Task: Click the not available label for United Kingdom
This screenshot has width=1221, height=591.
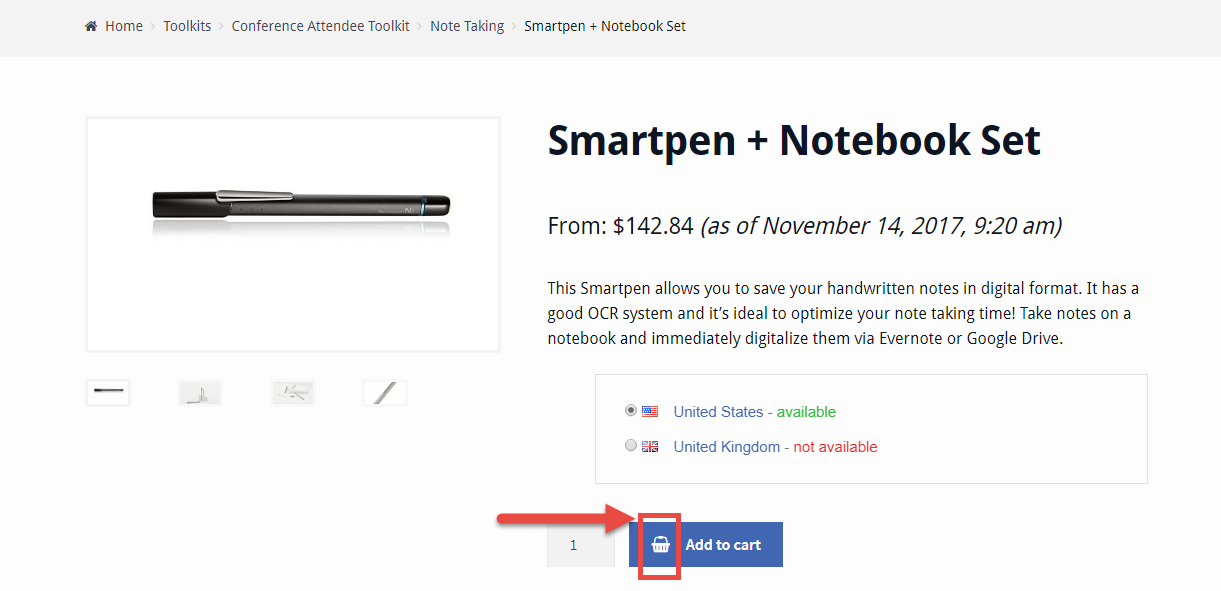Action: (835, 446)
